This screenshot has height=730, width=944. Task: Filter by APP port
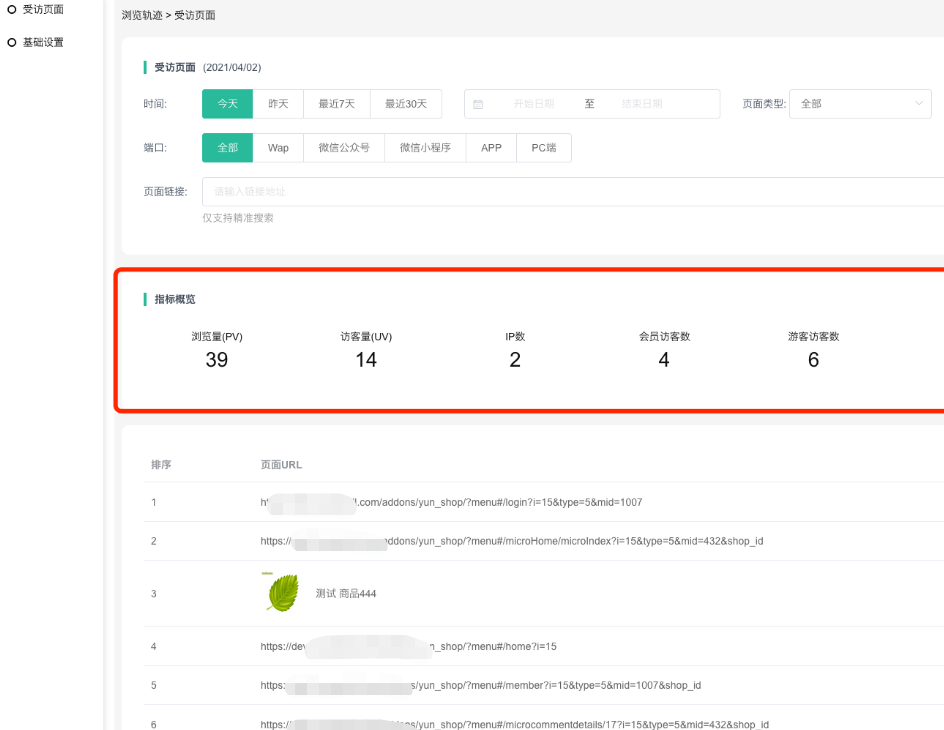(x=491, y=148)
